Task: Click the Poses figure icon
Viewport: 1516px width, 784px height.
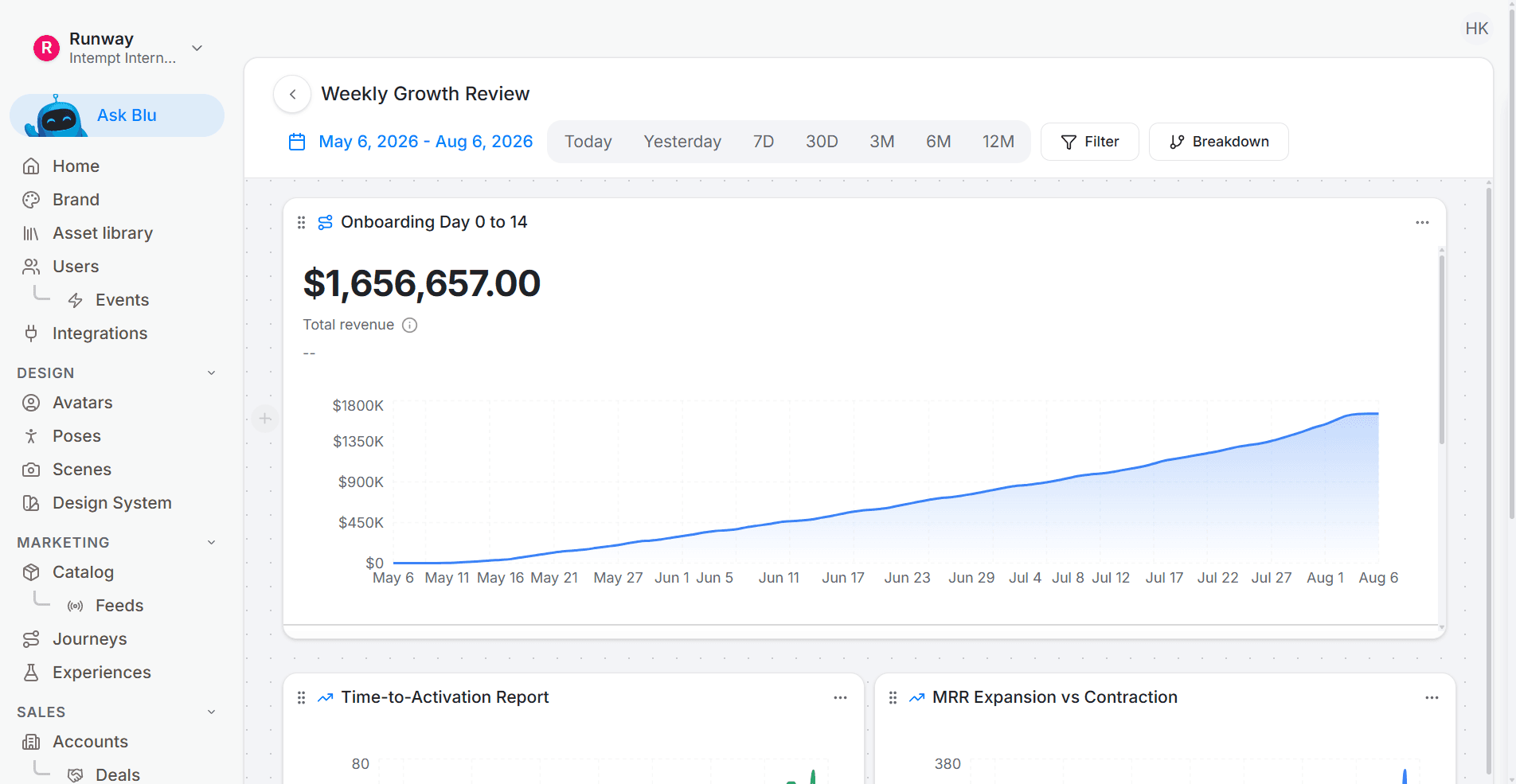Action: click(x=31, y=436)
